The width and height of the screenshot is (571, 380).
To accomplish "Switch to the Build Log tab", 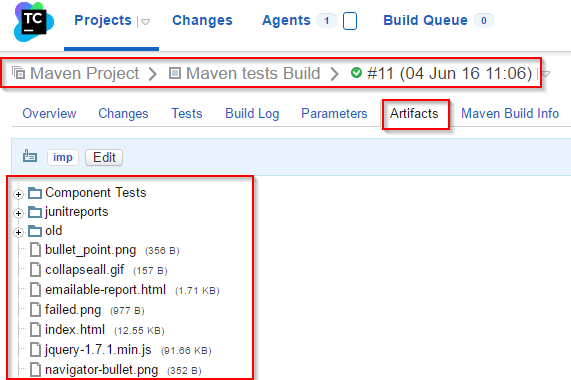I will pyautogui.click(x=252, y=114).
